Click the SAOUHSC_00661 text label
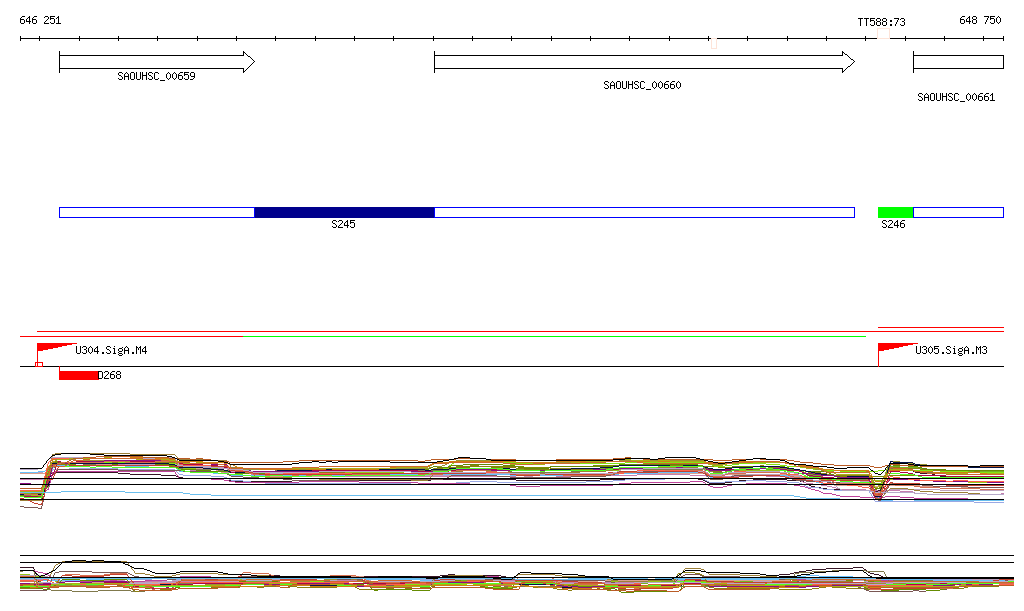1024x611 pixels. (x=956, y=97)
